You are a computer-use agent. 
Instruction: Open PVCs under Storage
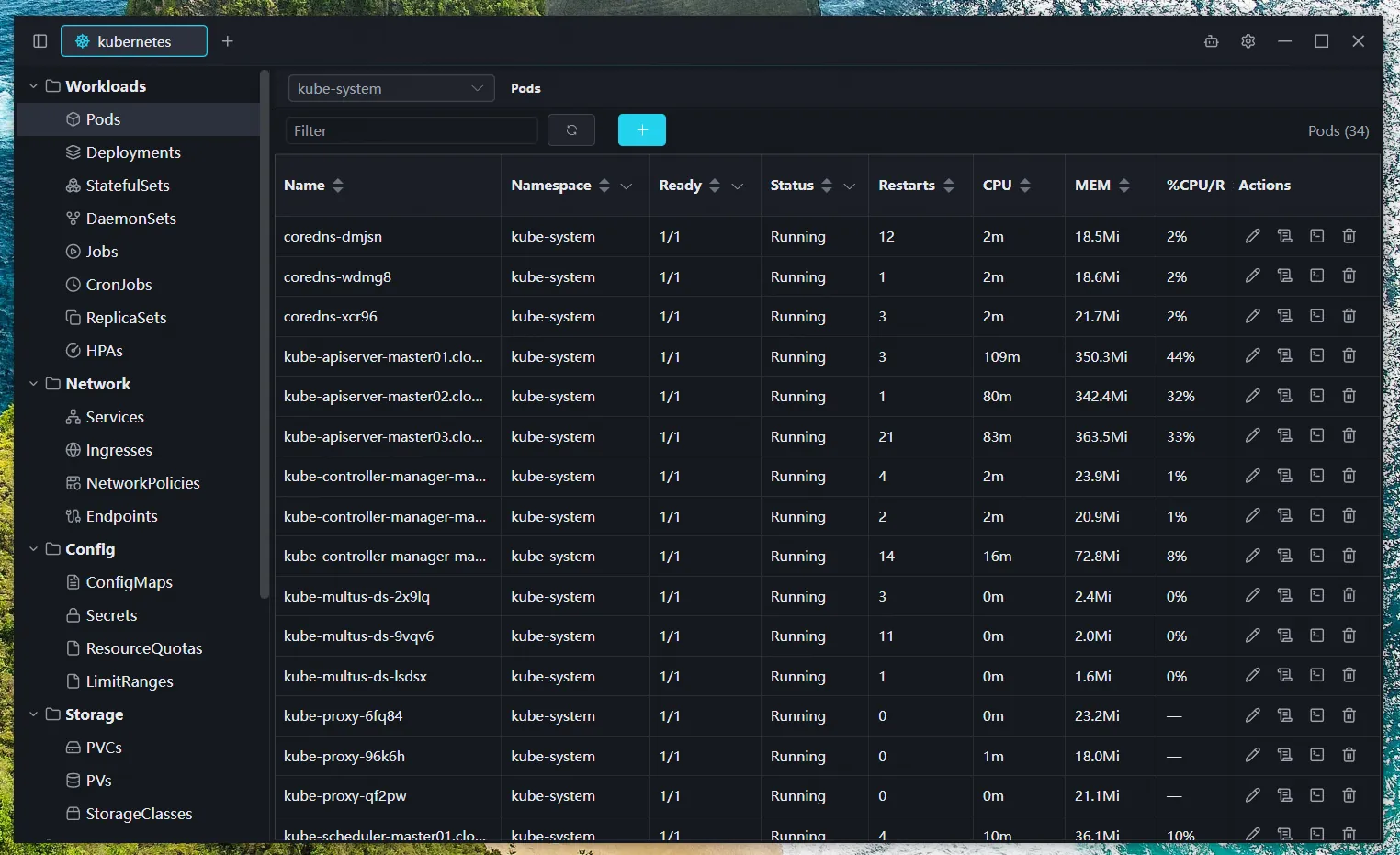coord(139,748)
